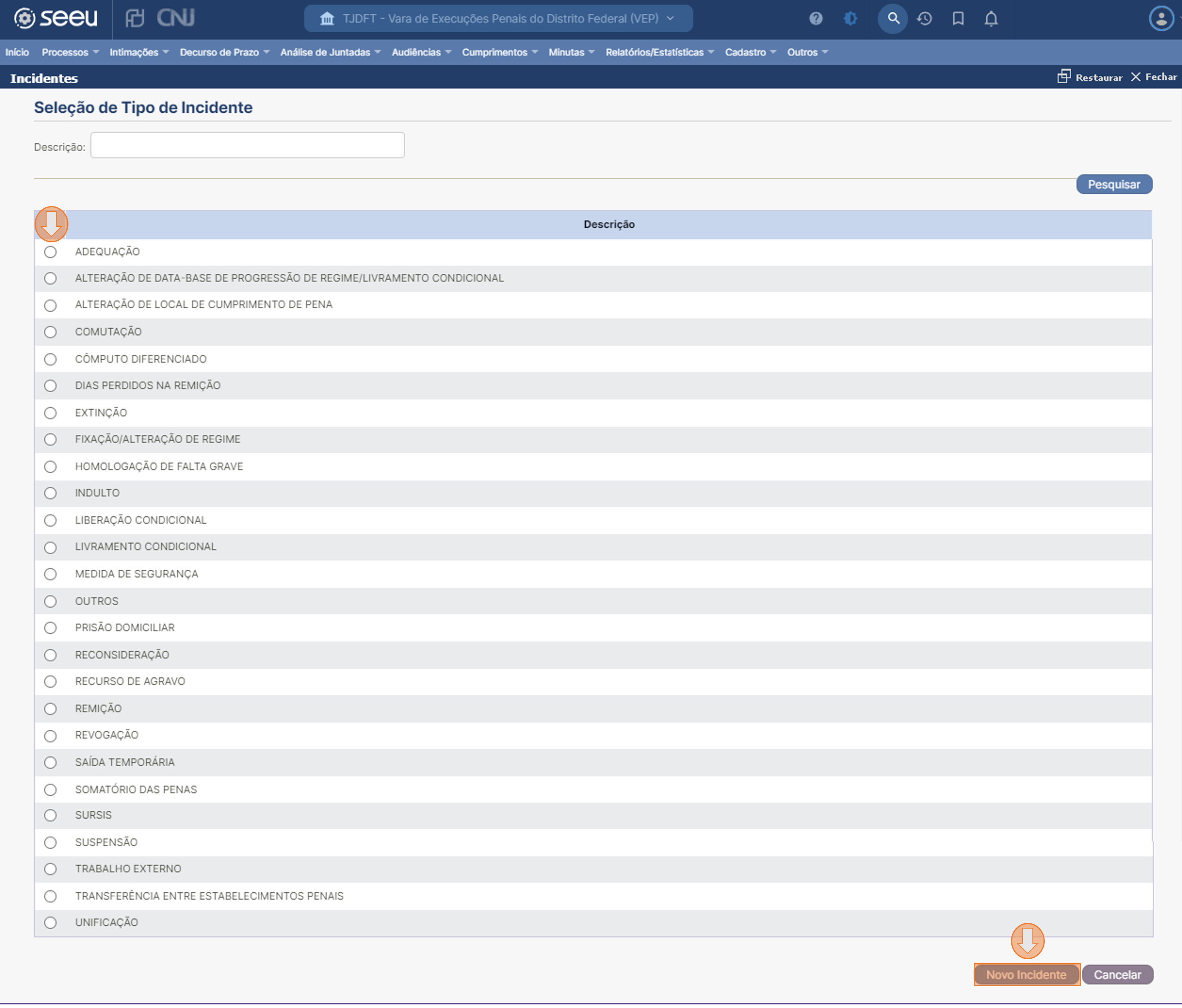Open the Audiências menu
The image size is (1182, 1008).
tap(421, 52)
